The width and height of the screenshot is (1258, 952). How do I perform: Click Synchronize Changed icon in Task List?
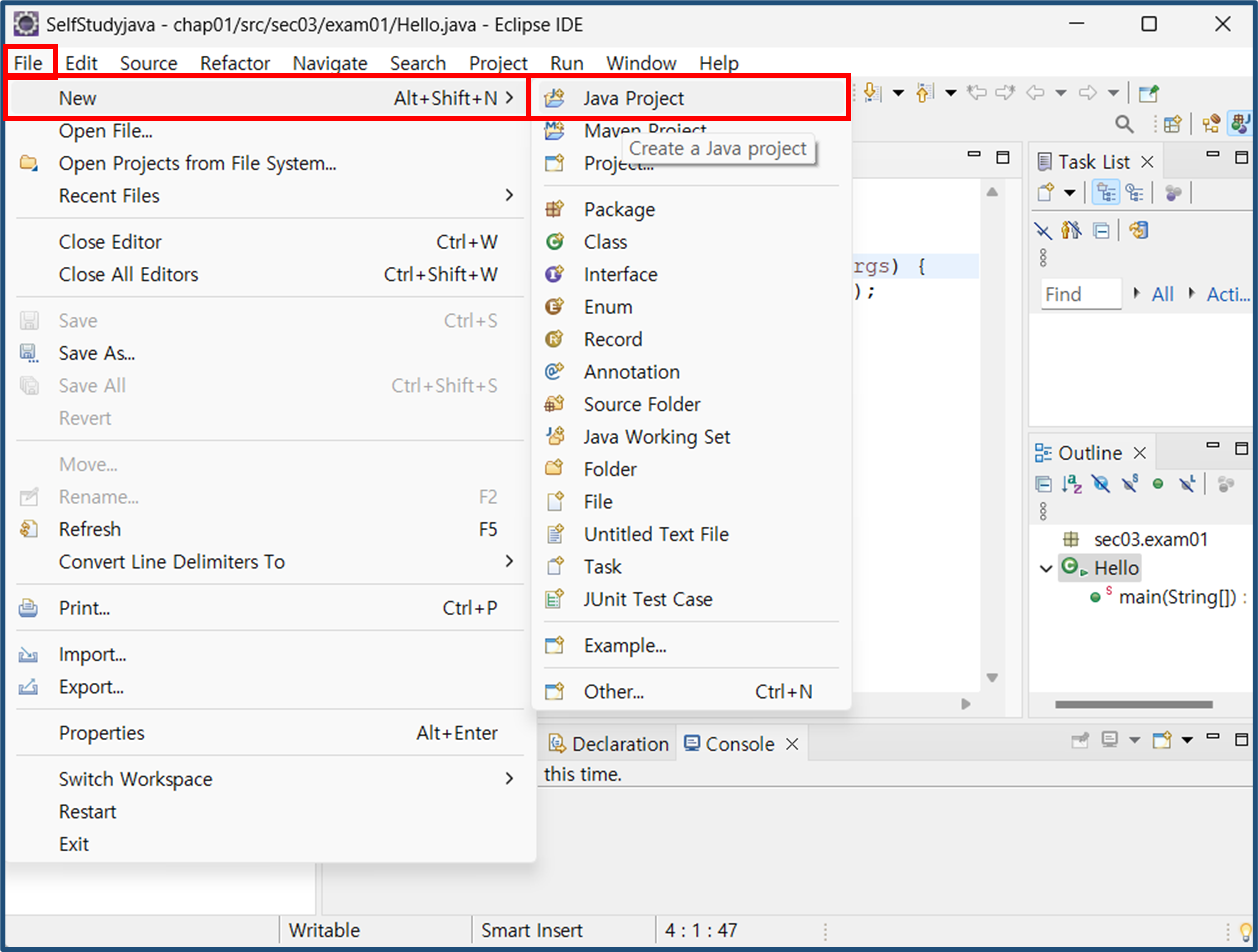coord(1138,230)
